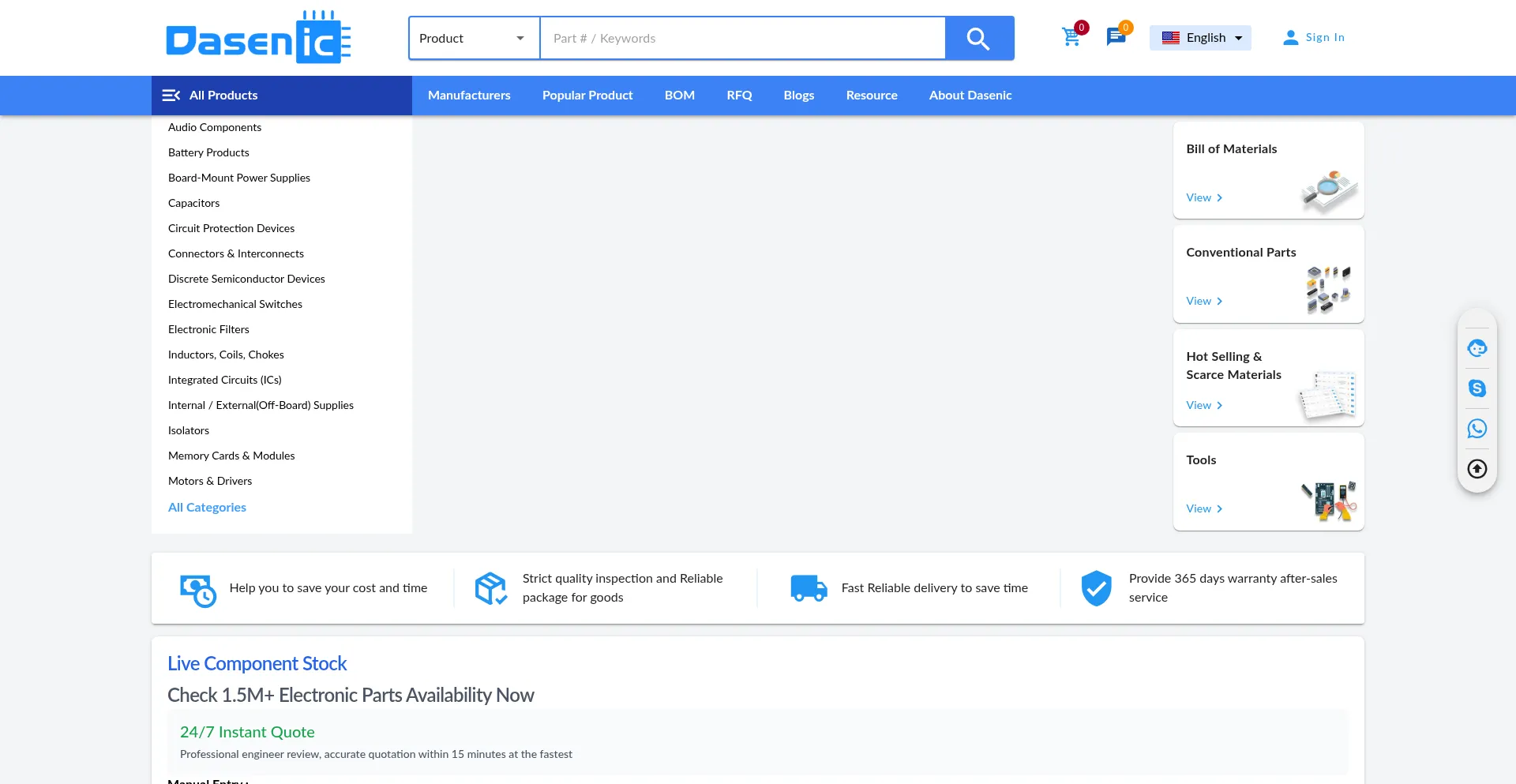
Task: Click the Skype contact icon
Action: [x=1477, y=388]
